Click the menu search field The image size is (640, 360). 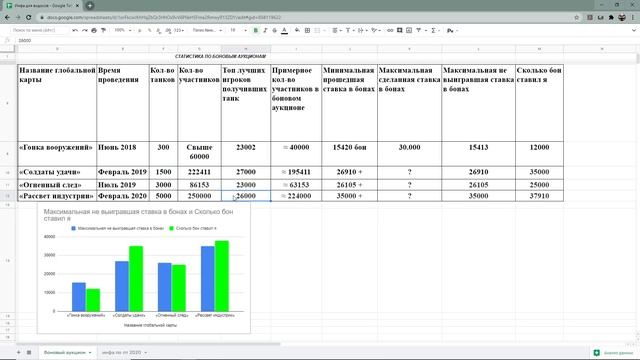tap(39, 30)
